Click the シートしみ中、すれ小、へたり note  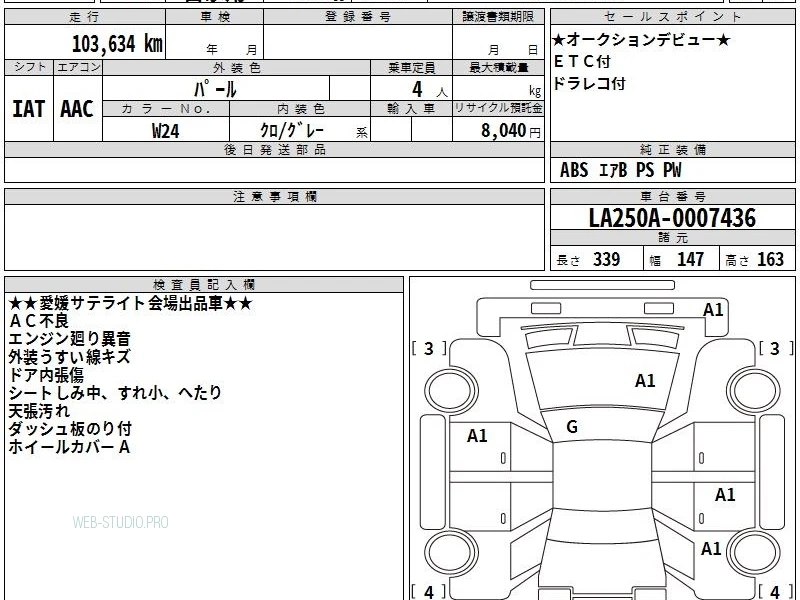pos(115,393)
